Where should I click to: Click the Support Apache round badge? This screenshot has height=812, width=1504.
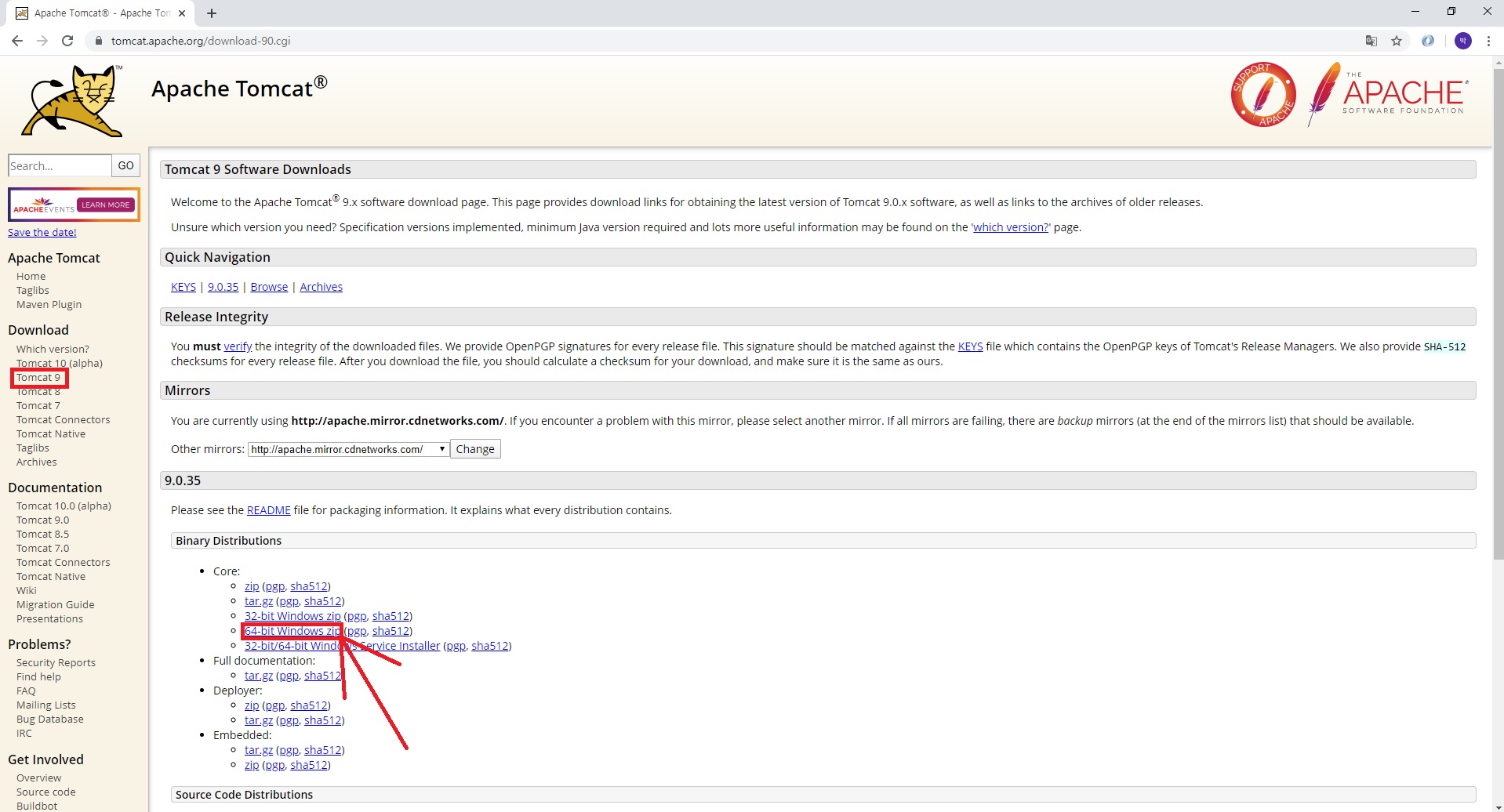(1262, 94)
